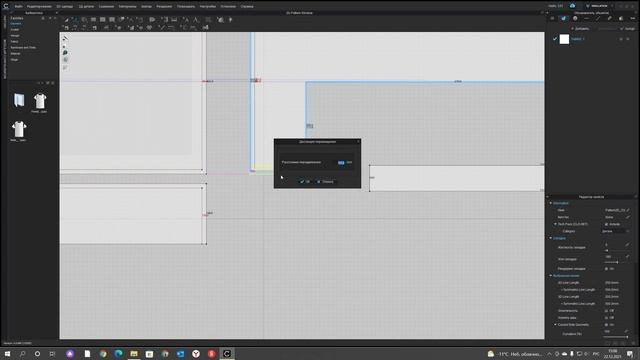Viewport: 640px width, 360px height.
Task: Click Отмена in the move distance dialog
Action: tap(325, 182)
